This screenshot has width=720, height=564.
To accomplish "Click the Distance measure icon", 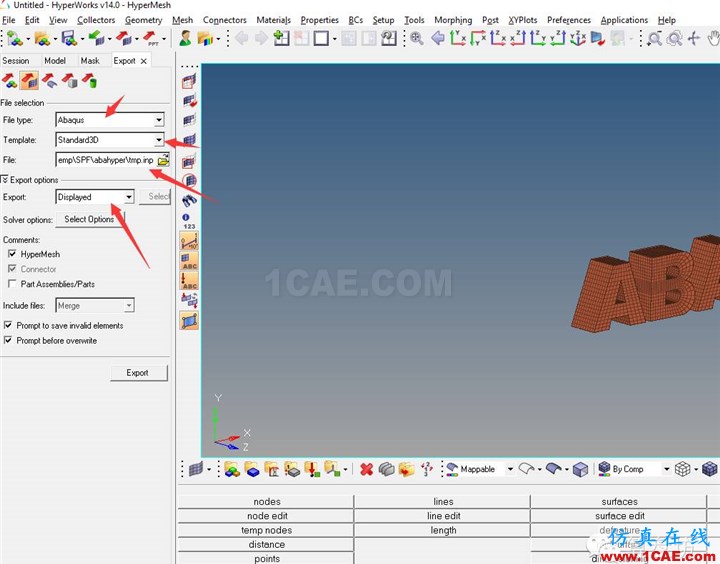I will (189, 241).
